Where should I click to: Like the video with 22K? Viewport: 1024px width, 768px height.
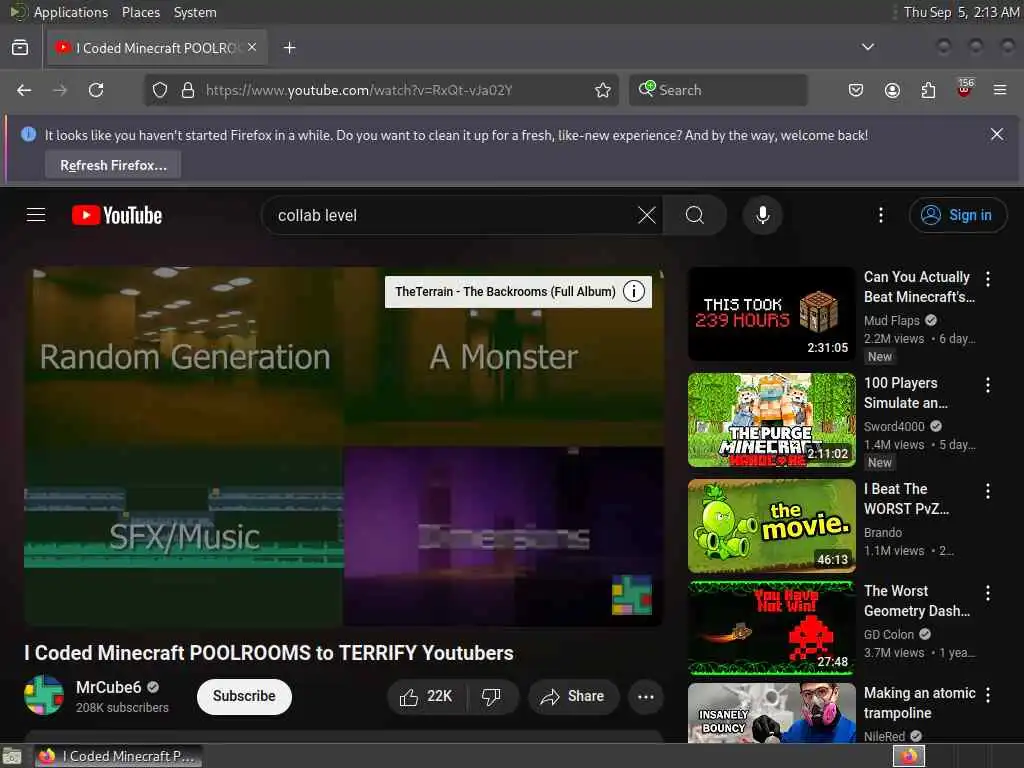click(427, 697)
